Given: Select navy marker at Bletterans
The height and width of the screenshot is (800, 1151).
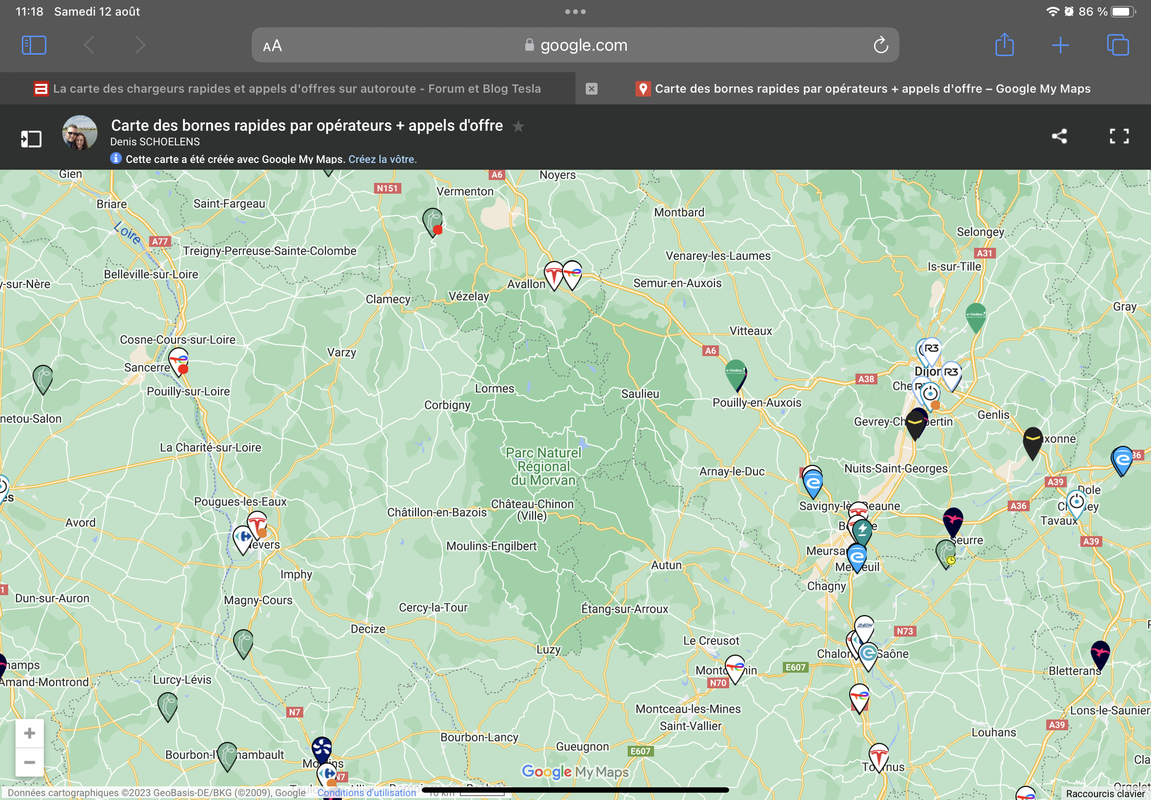Looking at the screenshot, I should tap(1100, 655).
